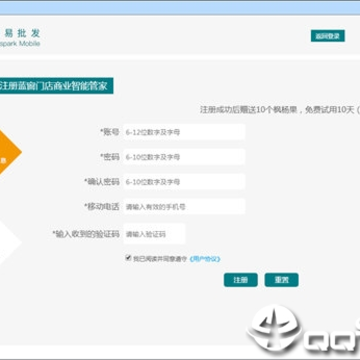The height and width of the screenshot is (360, 360).
Task: Click the 验证码 verification code field
Action: (154, 234)
